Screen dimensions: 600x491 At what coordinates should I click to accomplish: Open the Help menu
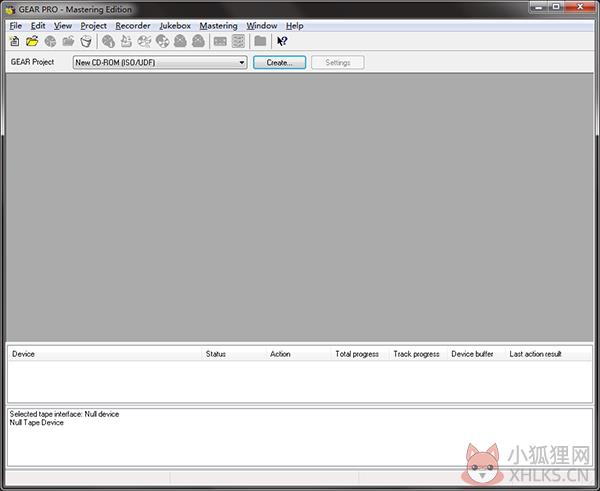[295, 26]
